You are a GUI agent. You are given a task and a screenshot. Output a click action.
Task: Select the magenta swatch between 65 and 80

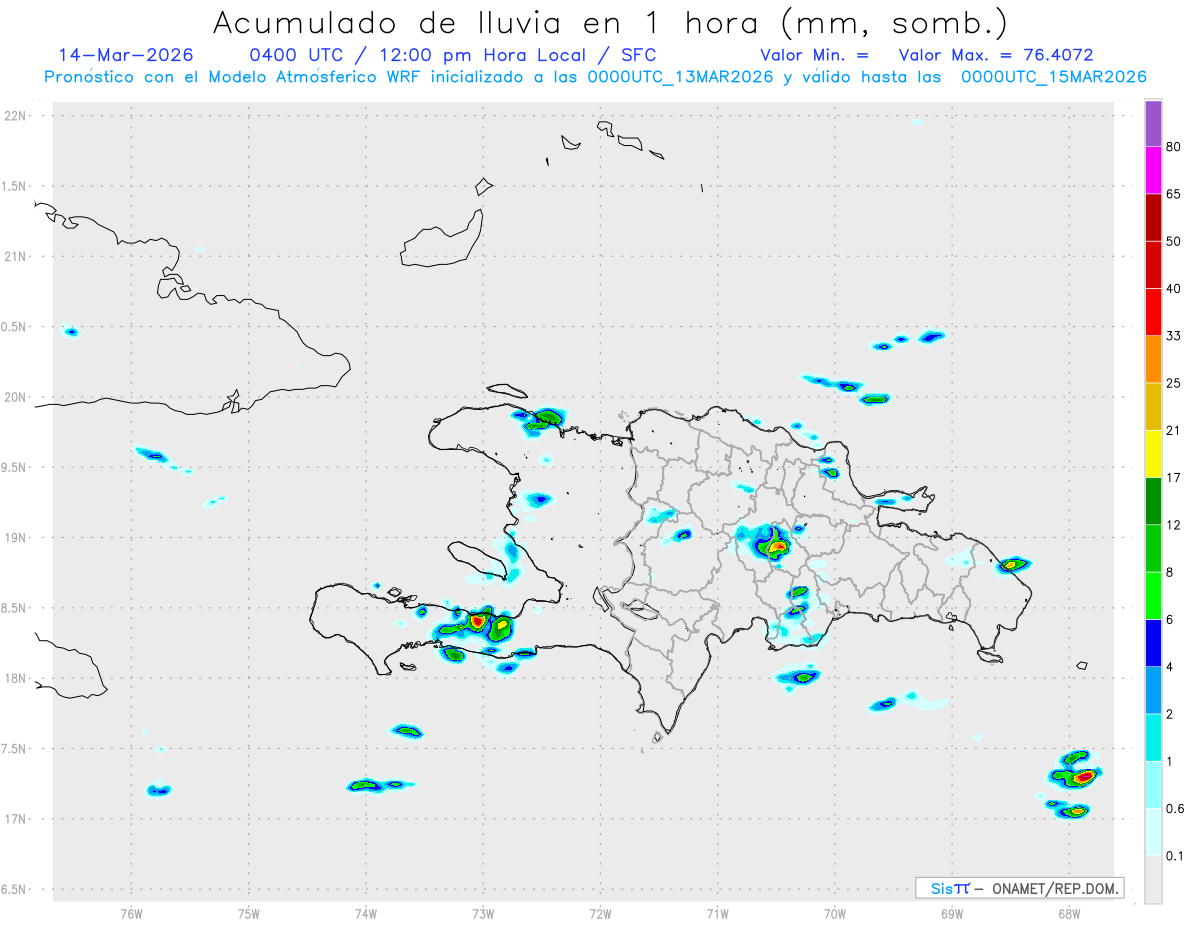click(1153, 170)
